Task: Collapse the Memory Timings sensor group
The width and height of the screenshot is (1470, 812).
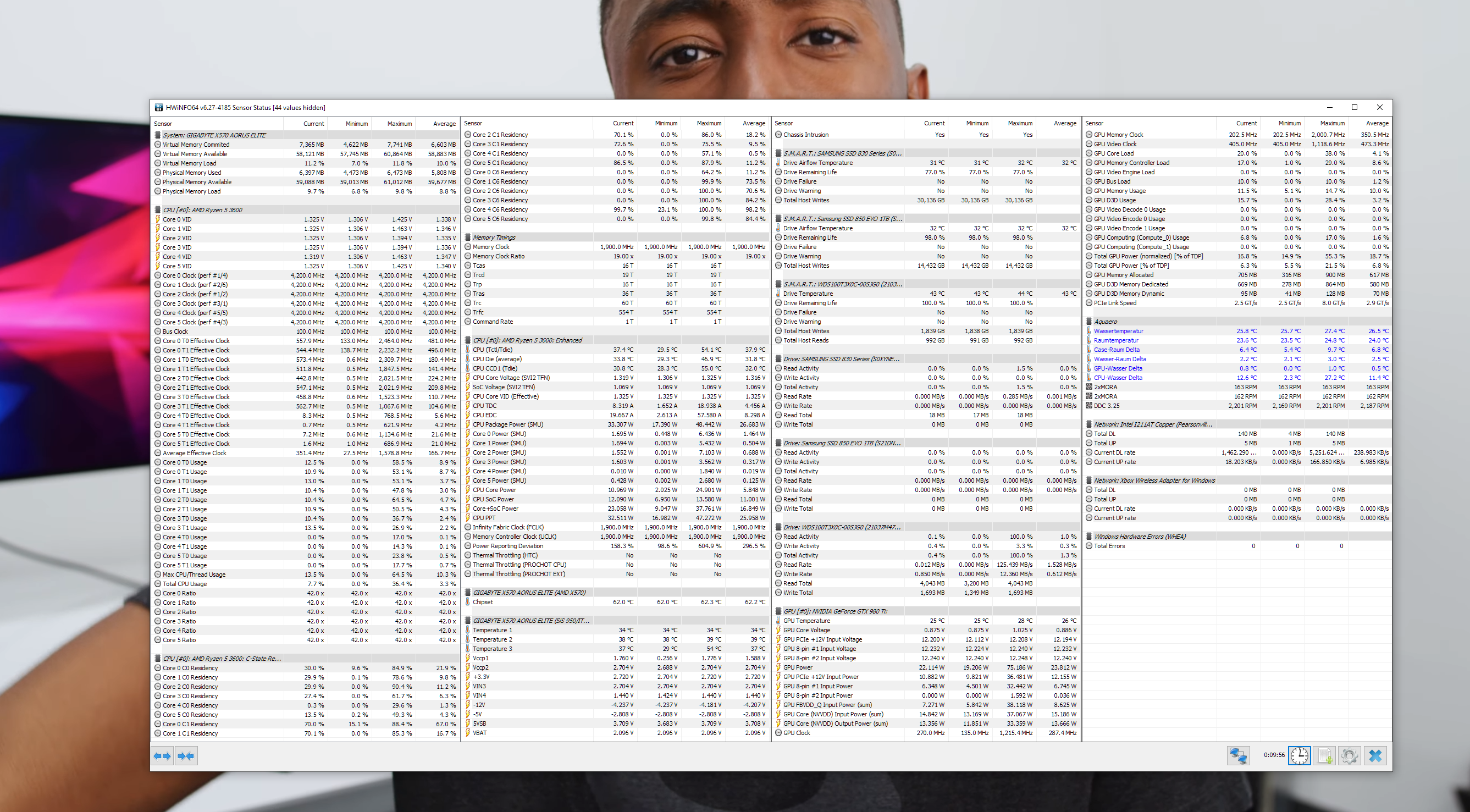Action: pyautogui.click(x=494, y=237)
